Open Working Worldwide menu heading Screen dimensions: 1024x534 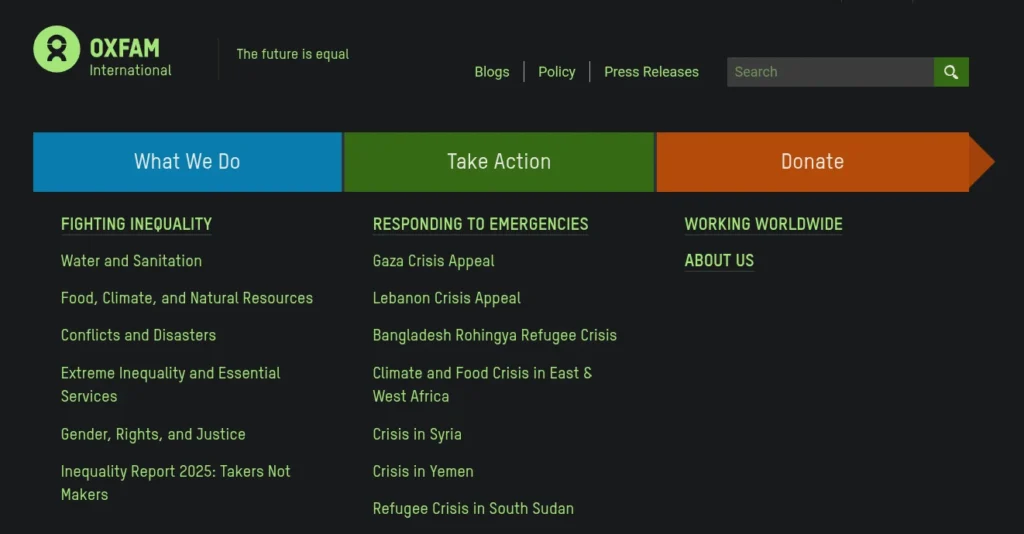pos(763,224)
